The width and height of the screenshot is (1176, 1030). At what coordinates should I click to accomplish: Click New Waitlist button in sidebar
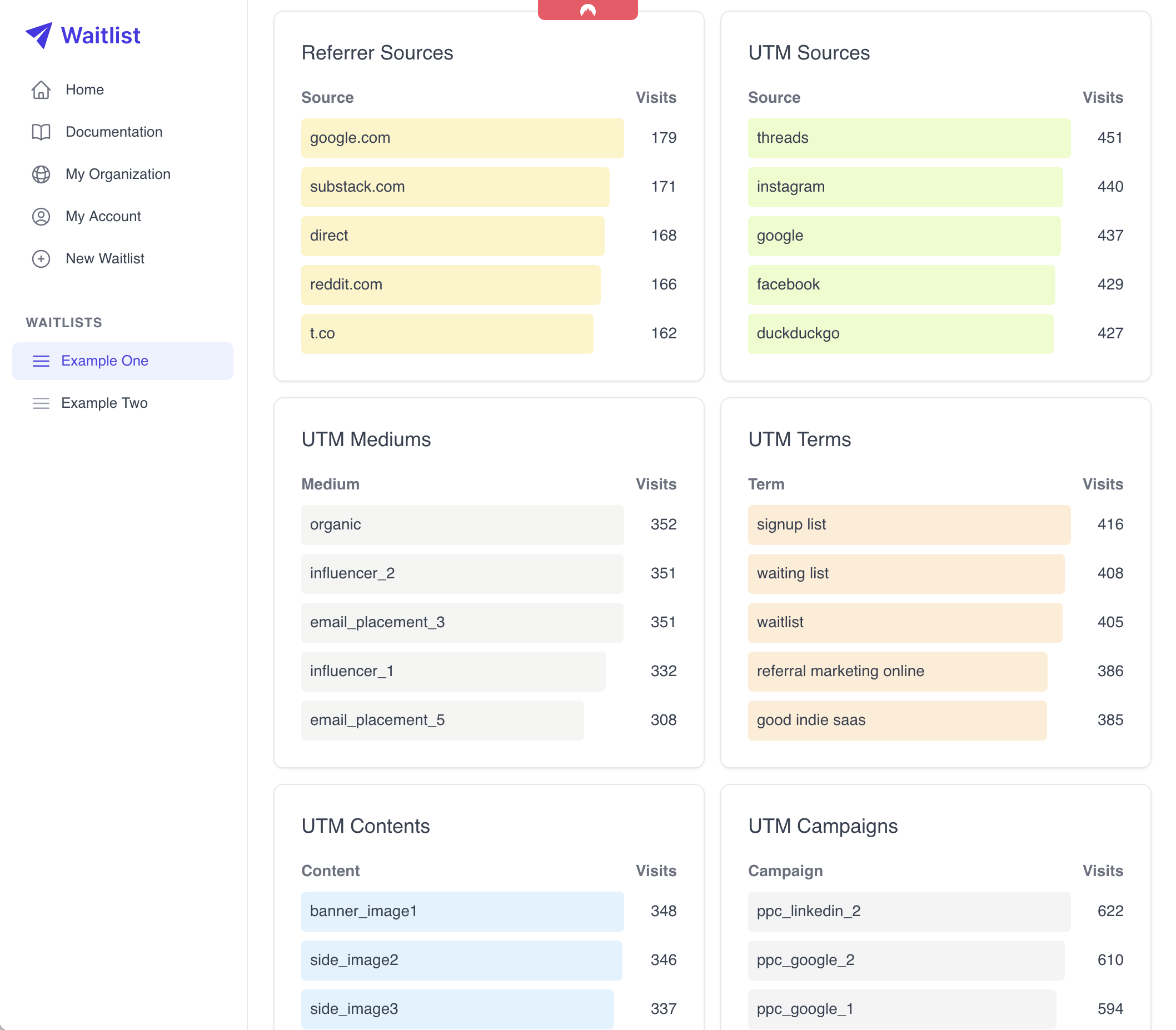click(105, 258)
